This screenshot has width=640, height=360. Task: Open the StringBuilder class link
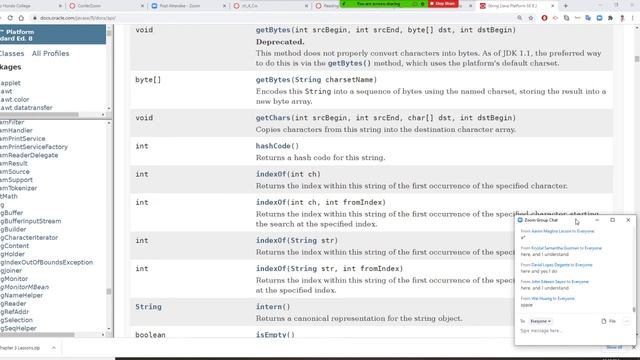13,229
